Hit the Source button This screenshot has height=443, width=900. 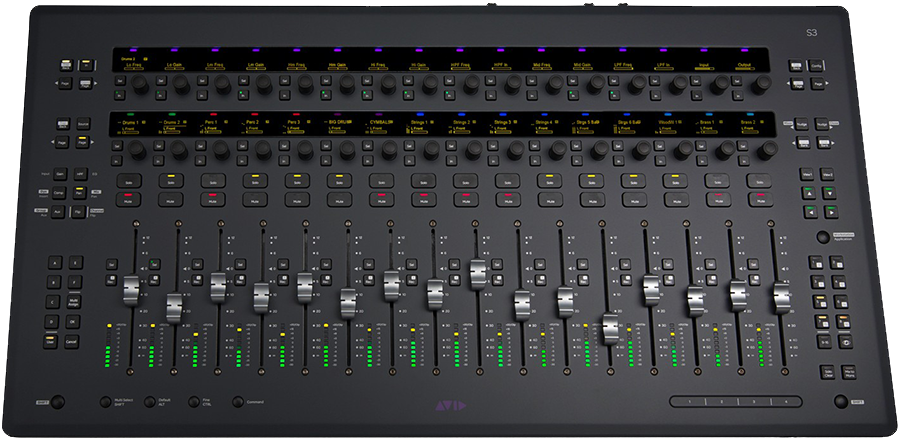point(83,123)
